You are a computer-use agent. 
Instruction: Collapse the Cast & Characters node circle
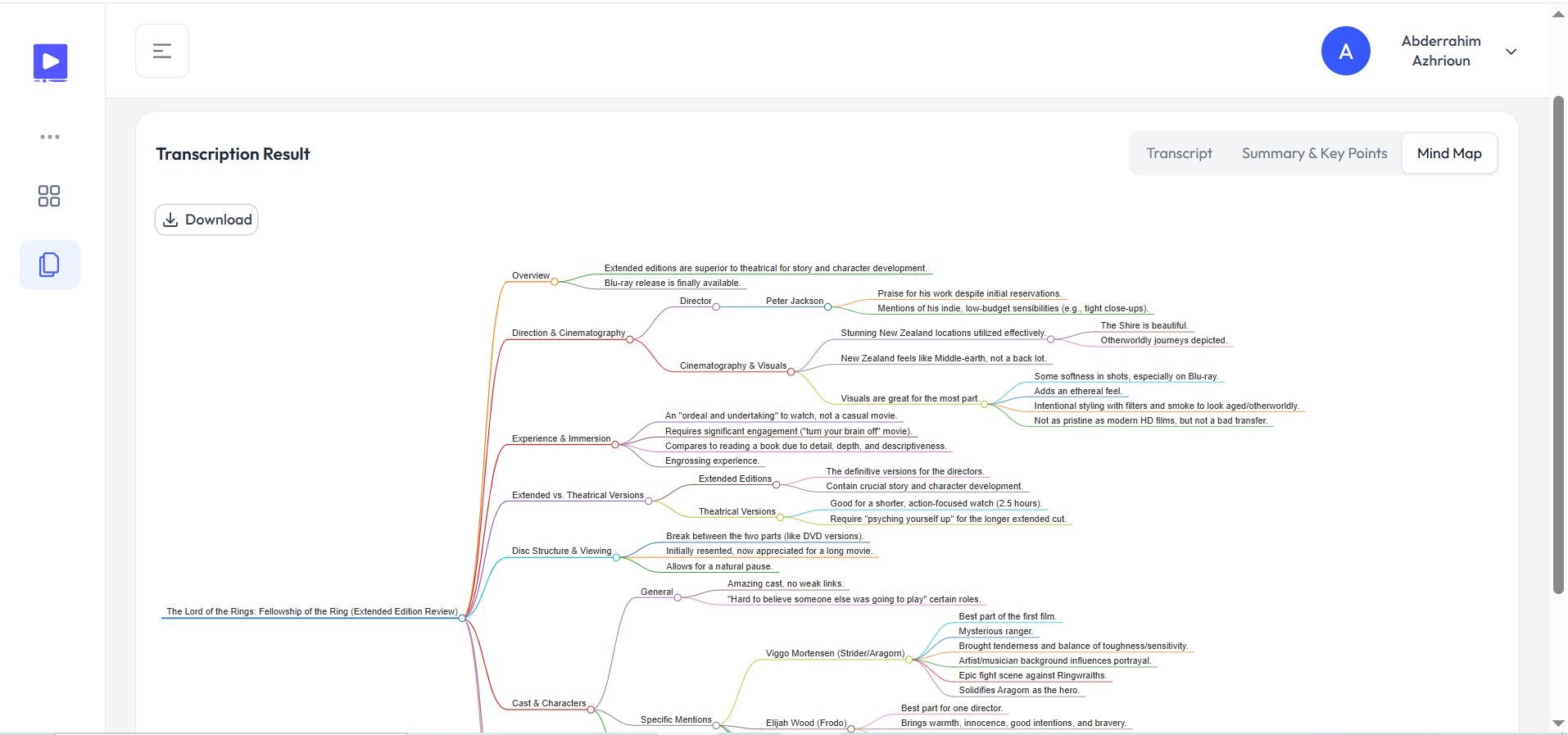(x=591, y=710)
